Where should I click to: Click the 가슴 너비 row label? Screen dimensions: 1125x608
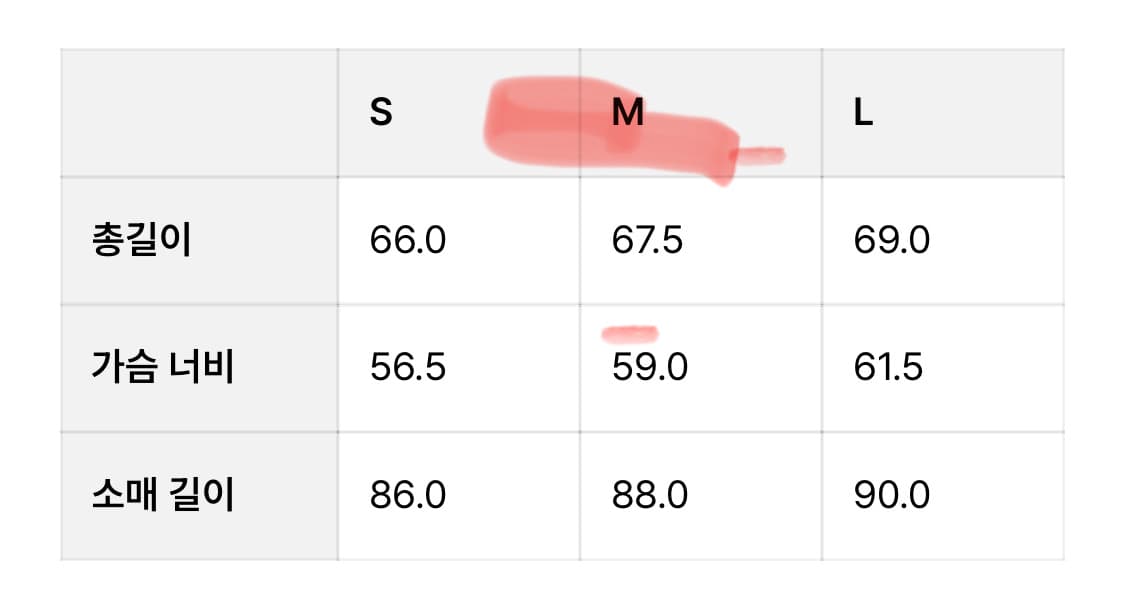(x=162, y=368)
